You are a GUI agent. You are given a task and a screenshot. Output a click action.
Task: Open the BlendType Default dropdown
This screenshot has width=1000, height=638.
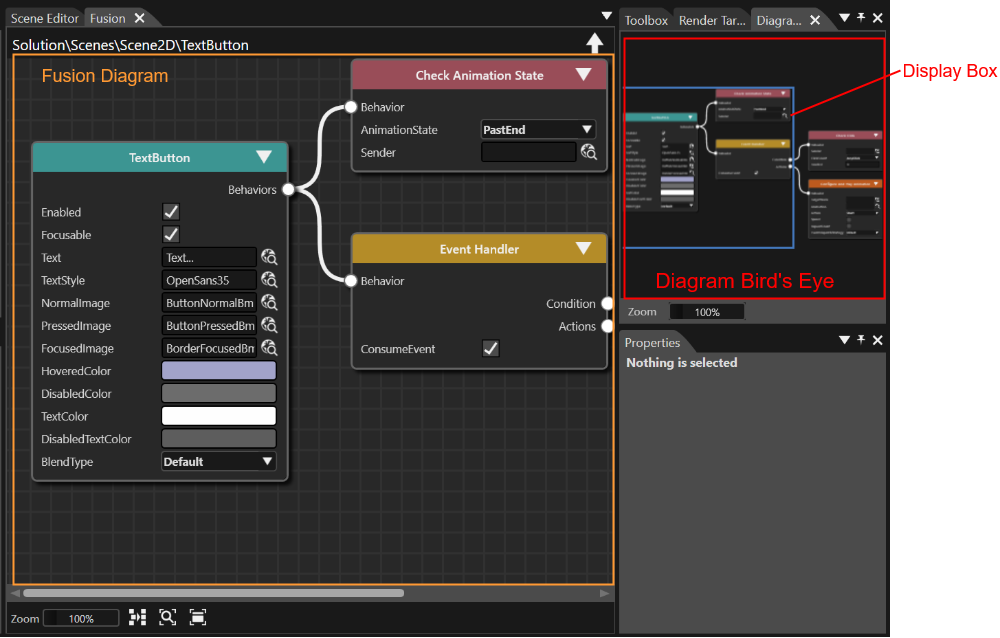pyautogui.click(x=219, y=461)
